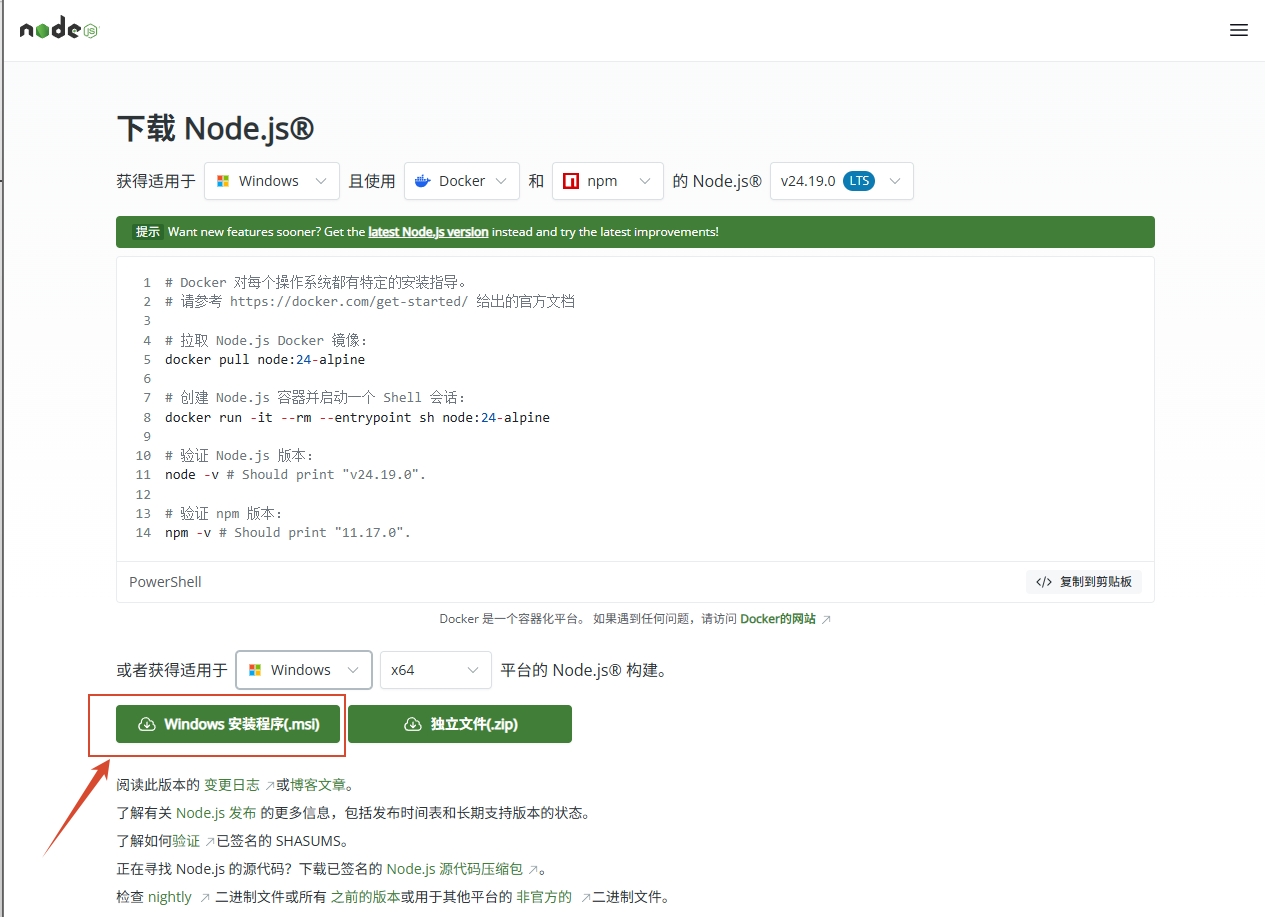Click the download icon on the .zip button
Viewport: 1265px width, 917px height.
tap(413, 724)
